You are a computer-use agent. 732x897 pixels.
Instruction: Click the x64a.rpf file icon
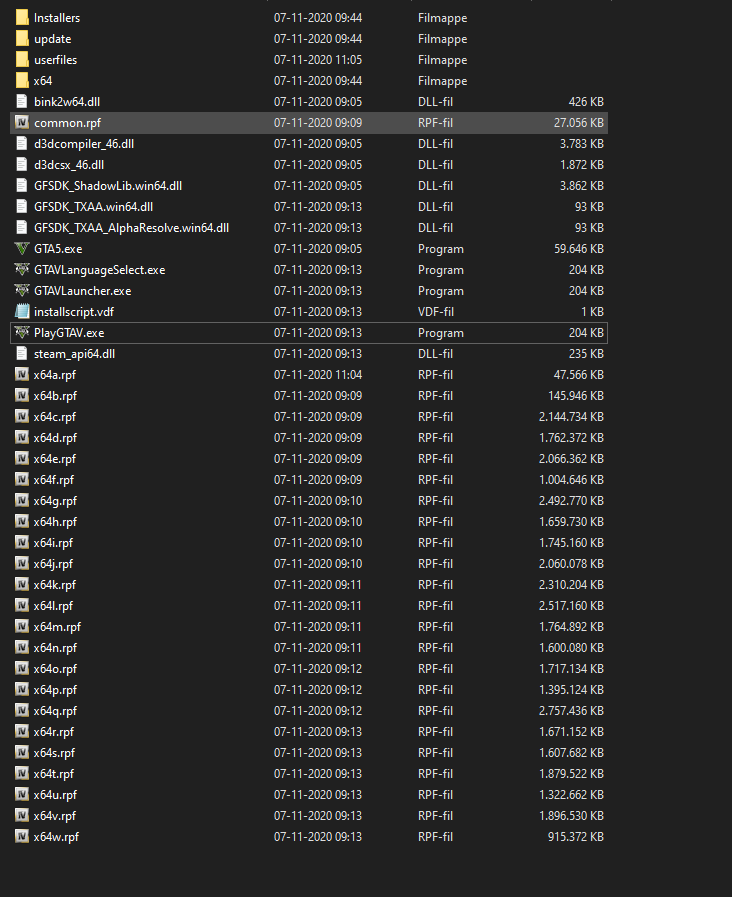coord(22,375)
